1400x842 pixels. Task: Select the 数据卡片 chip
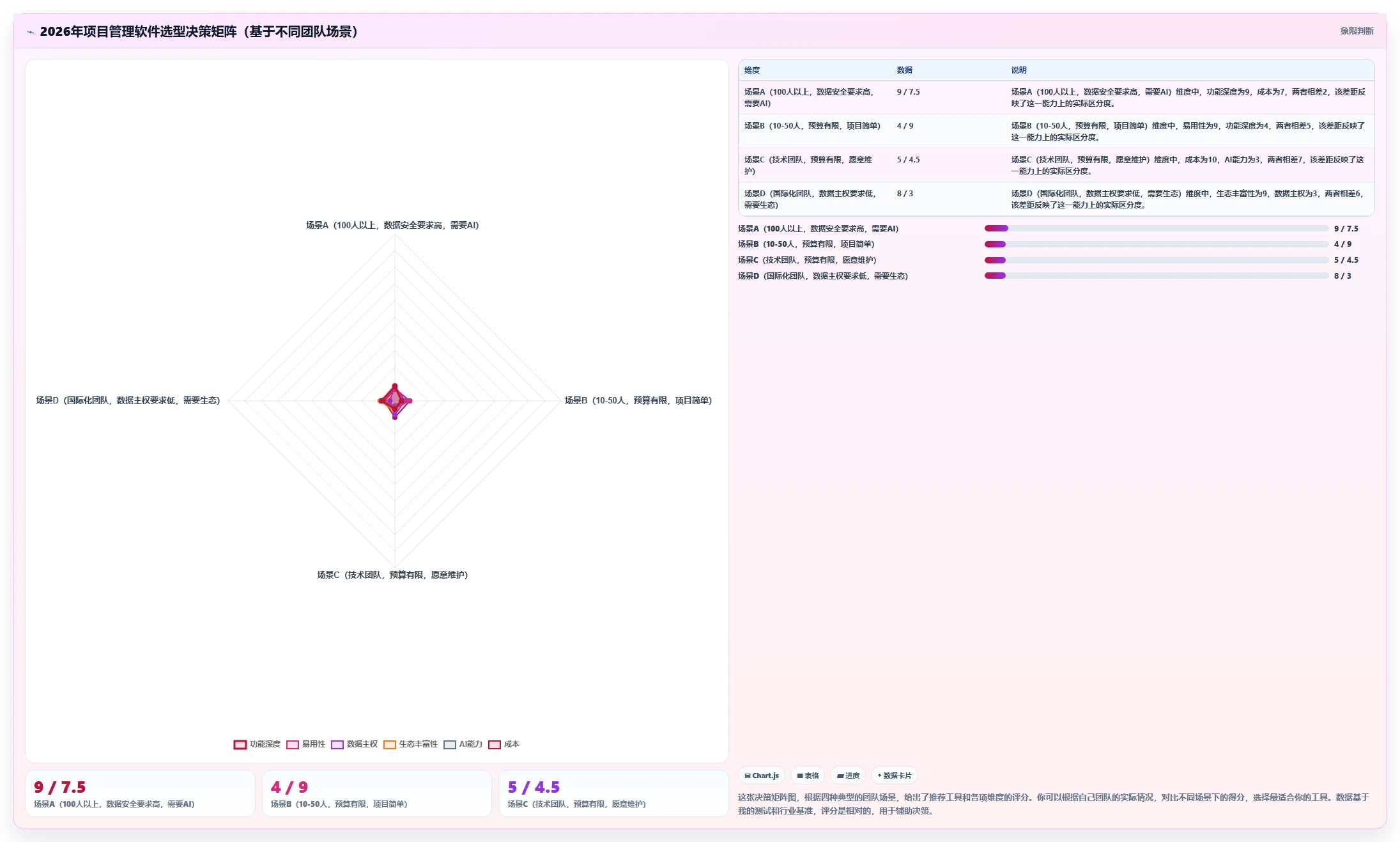895,776
